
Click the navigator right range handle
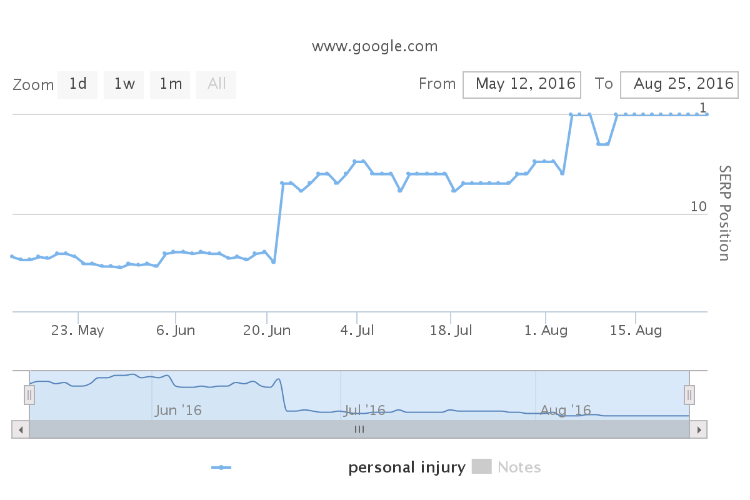(x=689, y=395)
